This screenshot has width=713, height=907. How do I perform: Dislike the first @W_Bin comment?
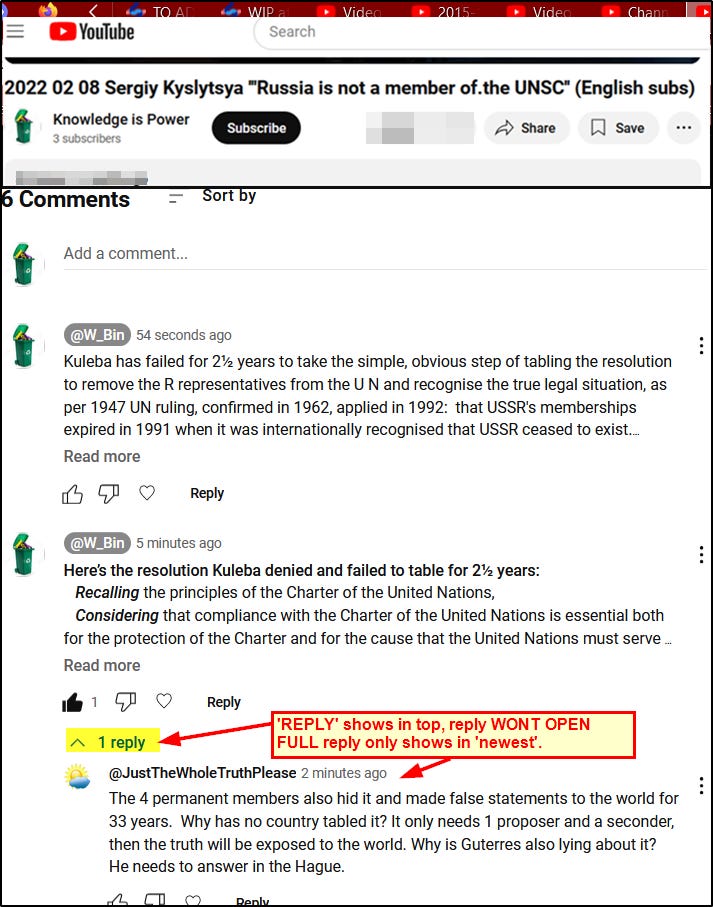tap(109, 494)
